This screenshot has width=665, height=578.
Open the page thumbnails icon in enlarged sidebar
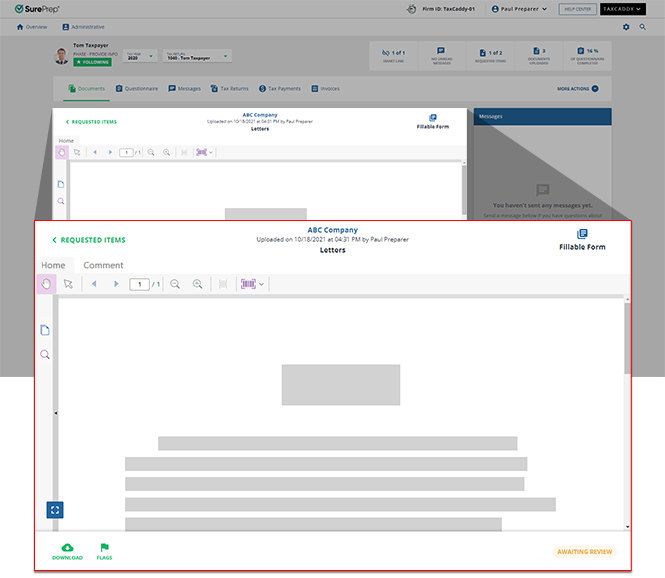point(45,330)
